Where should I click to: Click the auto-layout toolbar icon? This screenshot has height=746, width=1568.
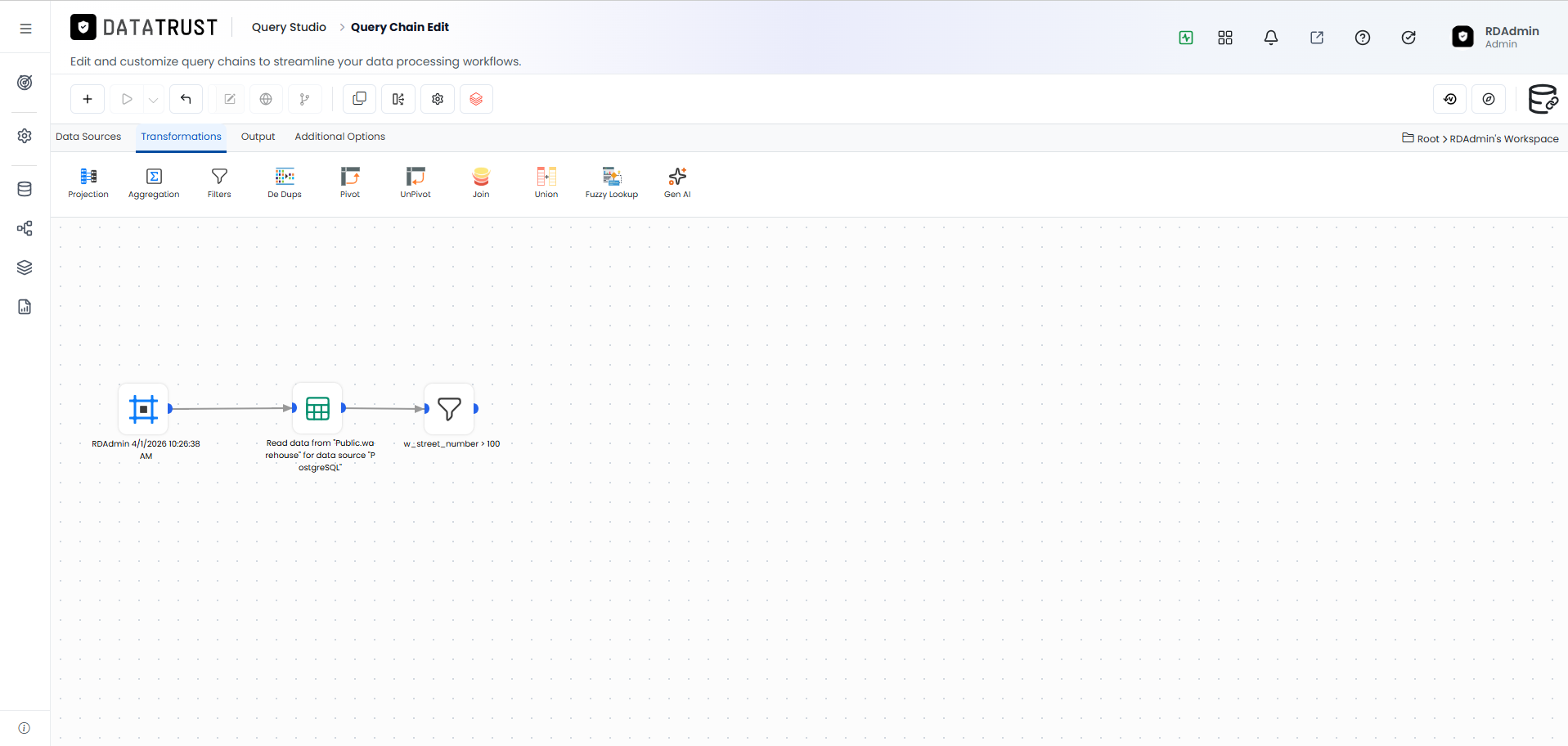(x=398, y=99)
